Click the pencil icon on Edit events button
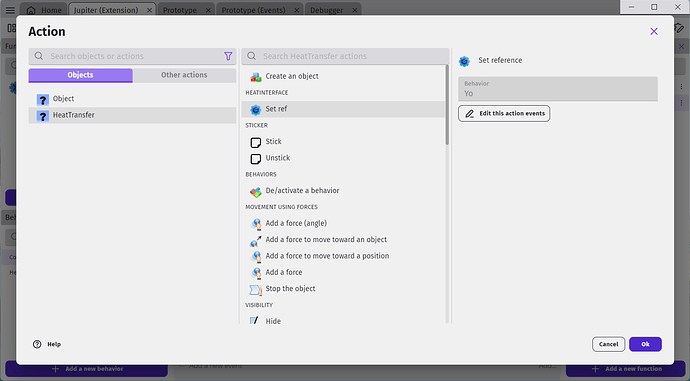Image resolution: width=690 pixels, height=381 pixels. (x=470, y=114)
